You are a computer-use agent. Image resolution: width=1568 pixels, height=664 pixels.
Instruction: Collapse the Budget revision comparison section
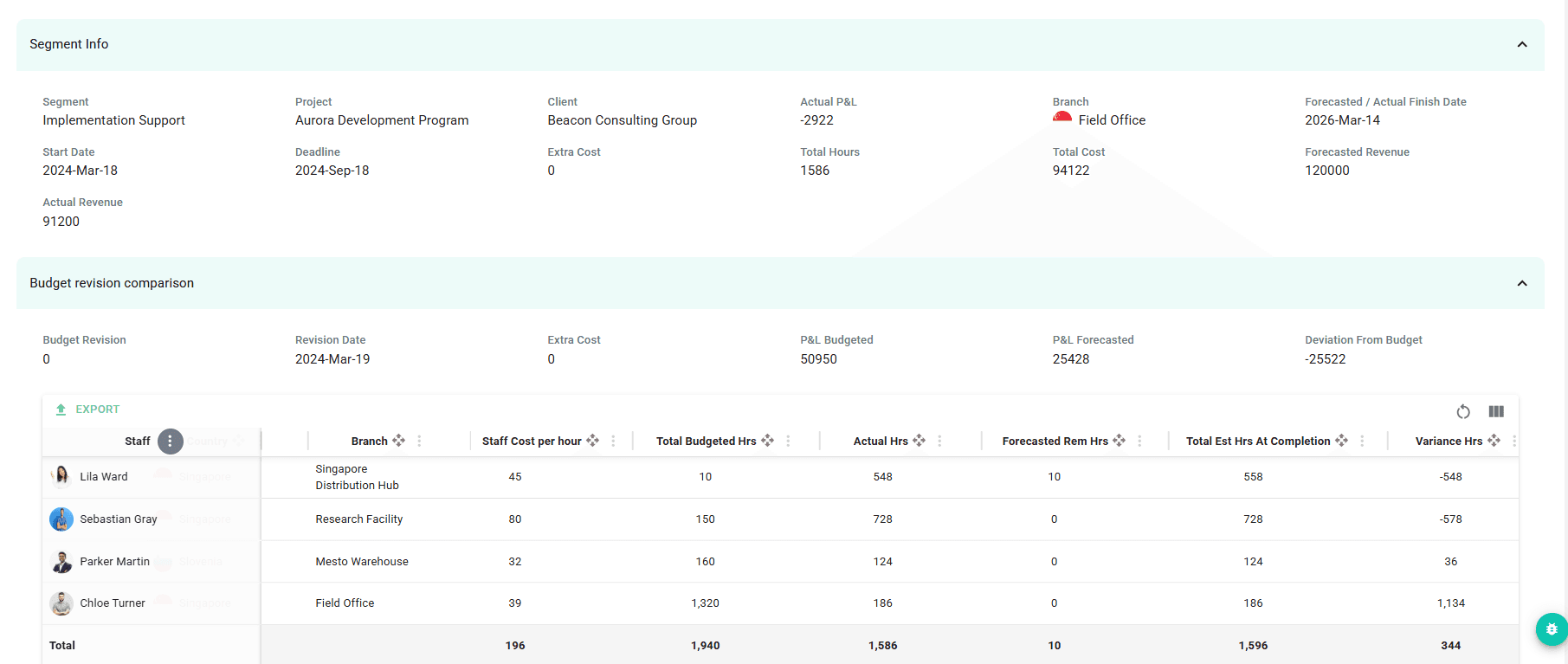point(1521,283)
